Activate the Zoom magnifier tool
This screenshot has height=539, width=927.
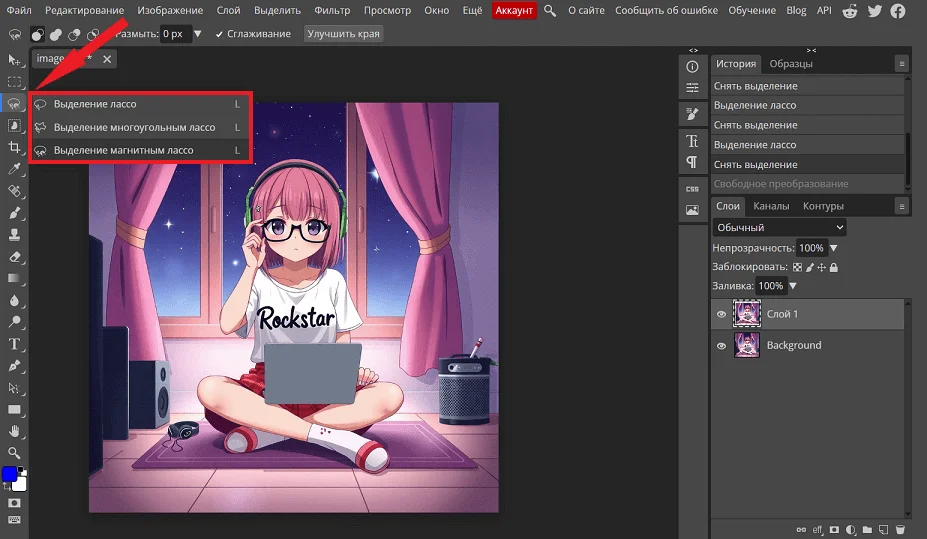[x=14, y=453]
